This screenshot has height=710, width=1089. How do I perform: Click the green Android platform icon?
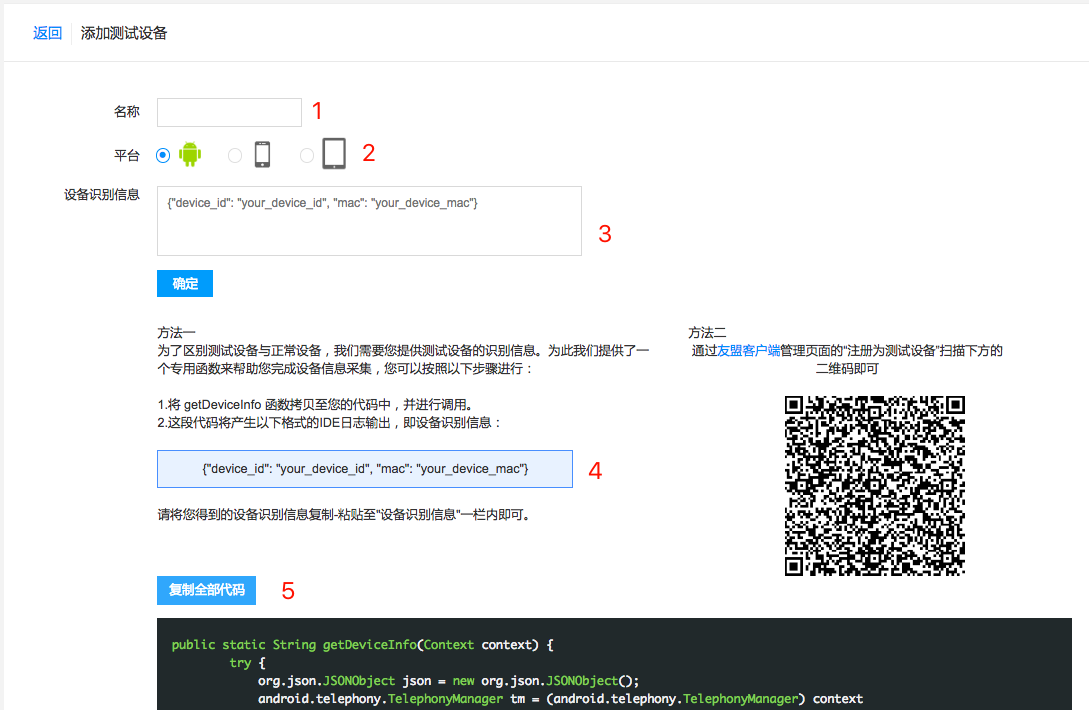[190, 154]
